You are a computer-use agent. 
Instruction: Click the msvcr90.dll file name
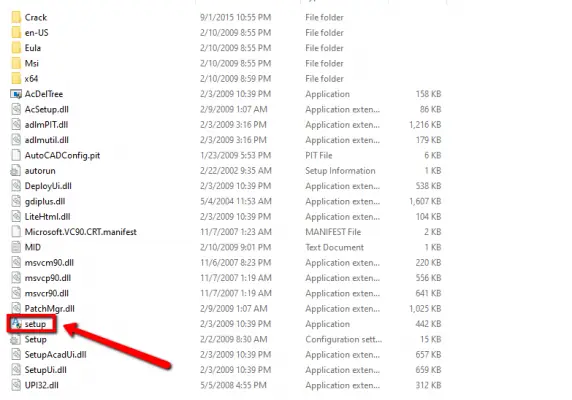(46, 293)
